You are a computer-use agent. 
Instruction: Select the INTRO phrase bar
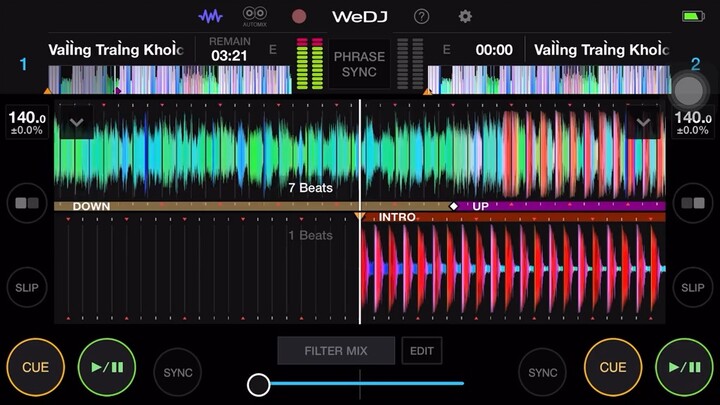point(513,217)
